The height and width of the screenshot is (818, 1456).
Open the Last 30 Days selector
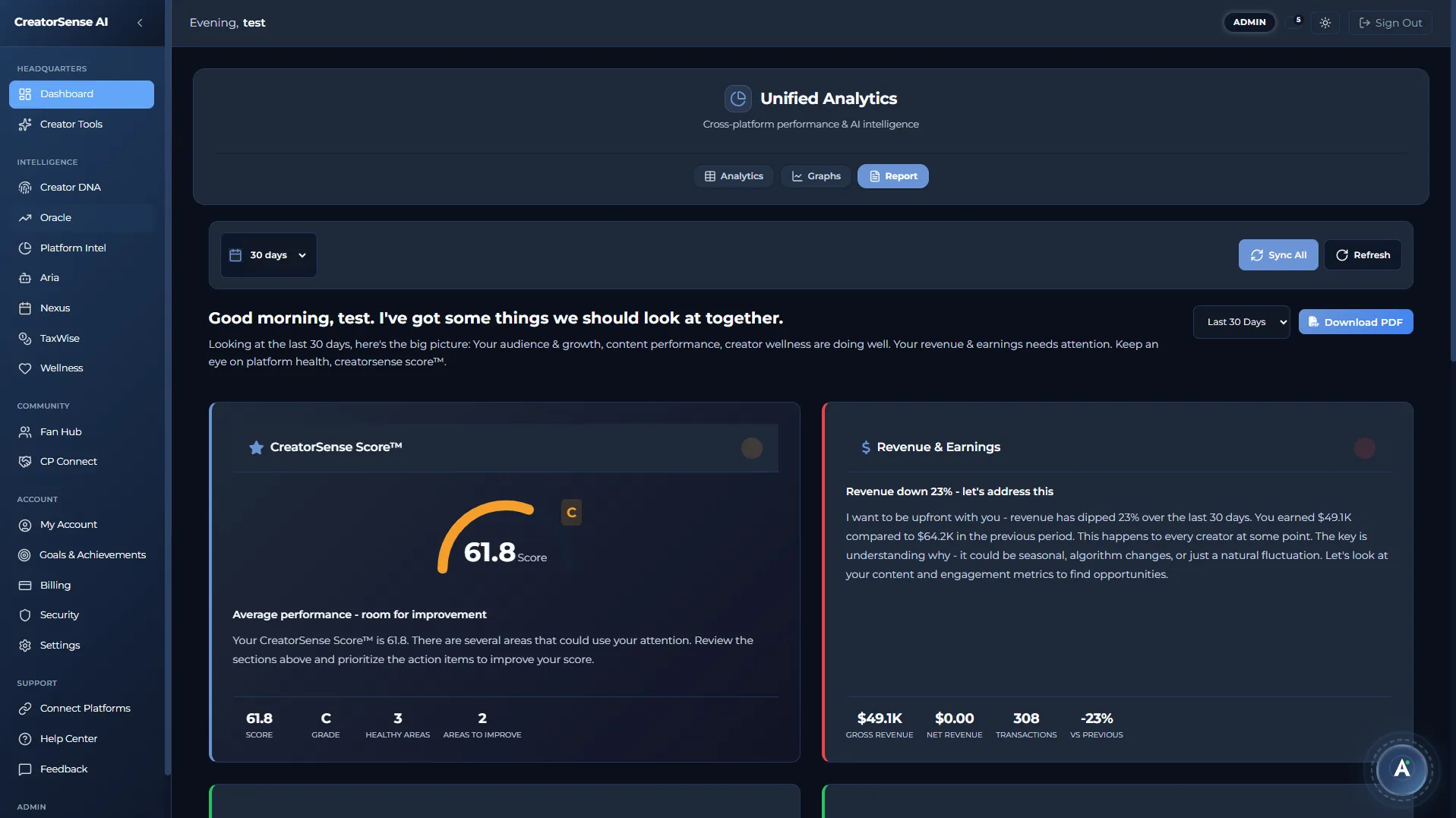(x=1241, y=321)
